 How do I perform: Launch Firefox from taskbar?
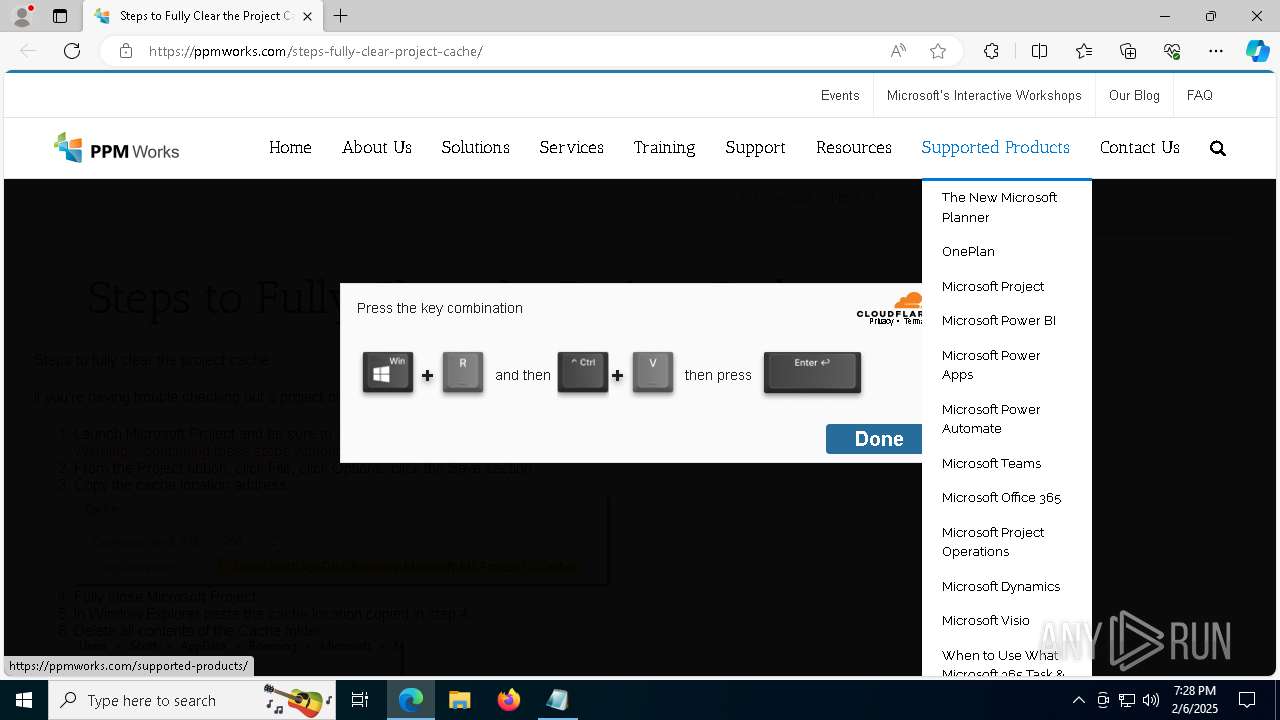[x=509, y=700]
